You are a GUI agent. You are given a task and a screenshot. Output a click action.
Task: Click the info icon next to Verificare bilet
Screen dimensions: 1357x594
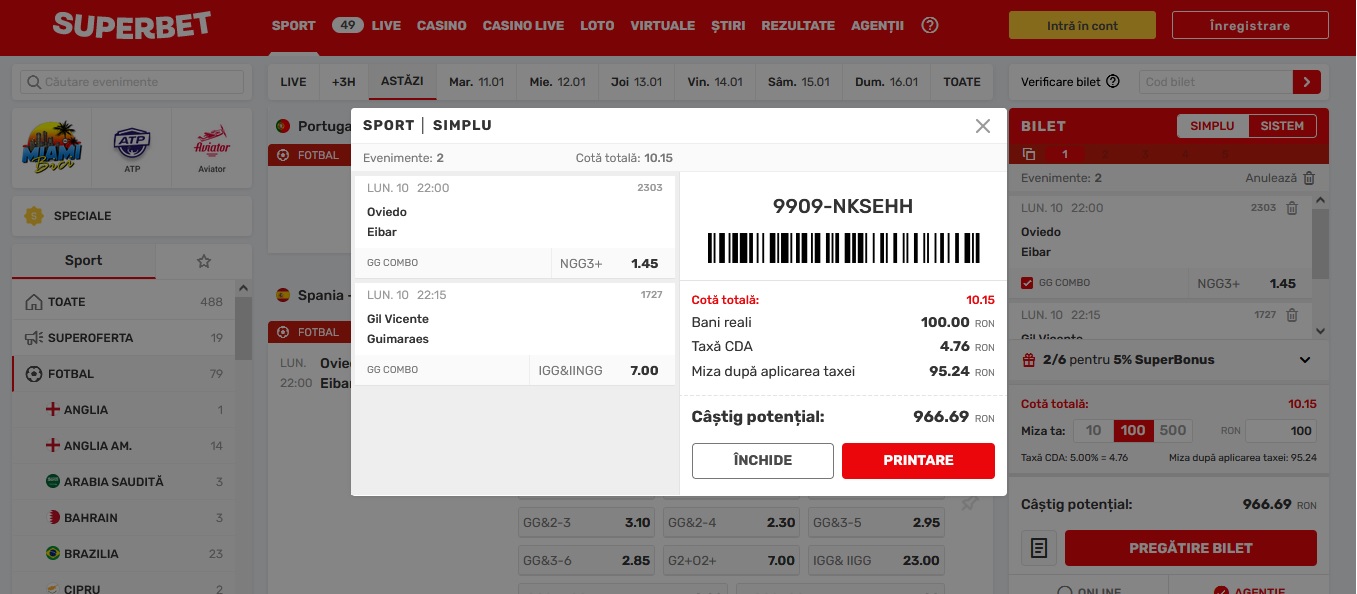coord(1113,82)
